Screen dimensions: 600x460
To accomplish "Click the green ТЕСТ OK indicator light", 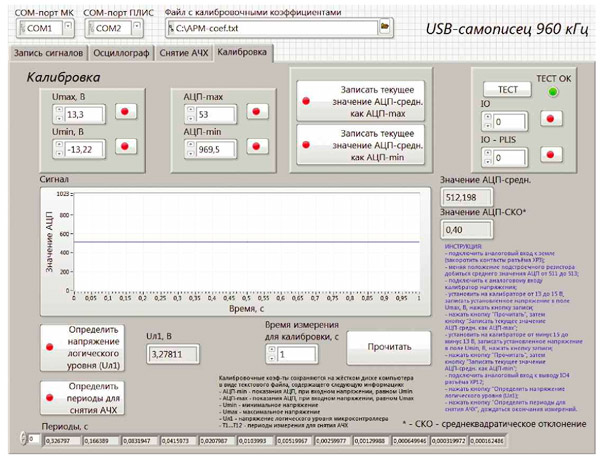I will click(x=552, y=92).
